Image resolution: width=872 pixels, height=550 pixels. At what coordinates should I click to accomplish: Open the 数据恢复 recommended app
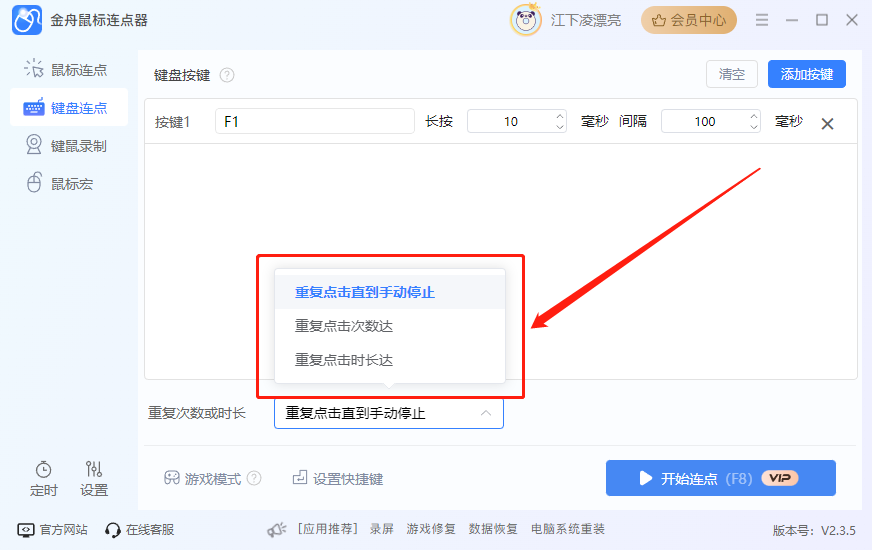pos(493,529)
